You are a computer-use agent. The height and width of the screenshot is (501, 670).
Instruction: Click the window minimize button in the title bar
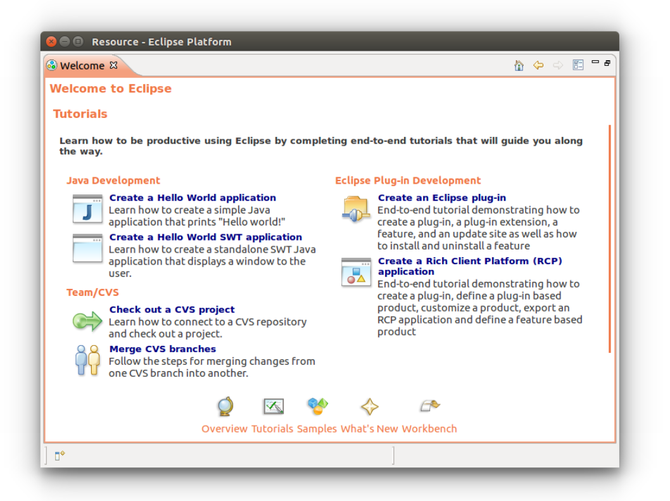[x=65, y=41]
